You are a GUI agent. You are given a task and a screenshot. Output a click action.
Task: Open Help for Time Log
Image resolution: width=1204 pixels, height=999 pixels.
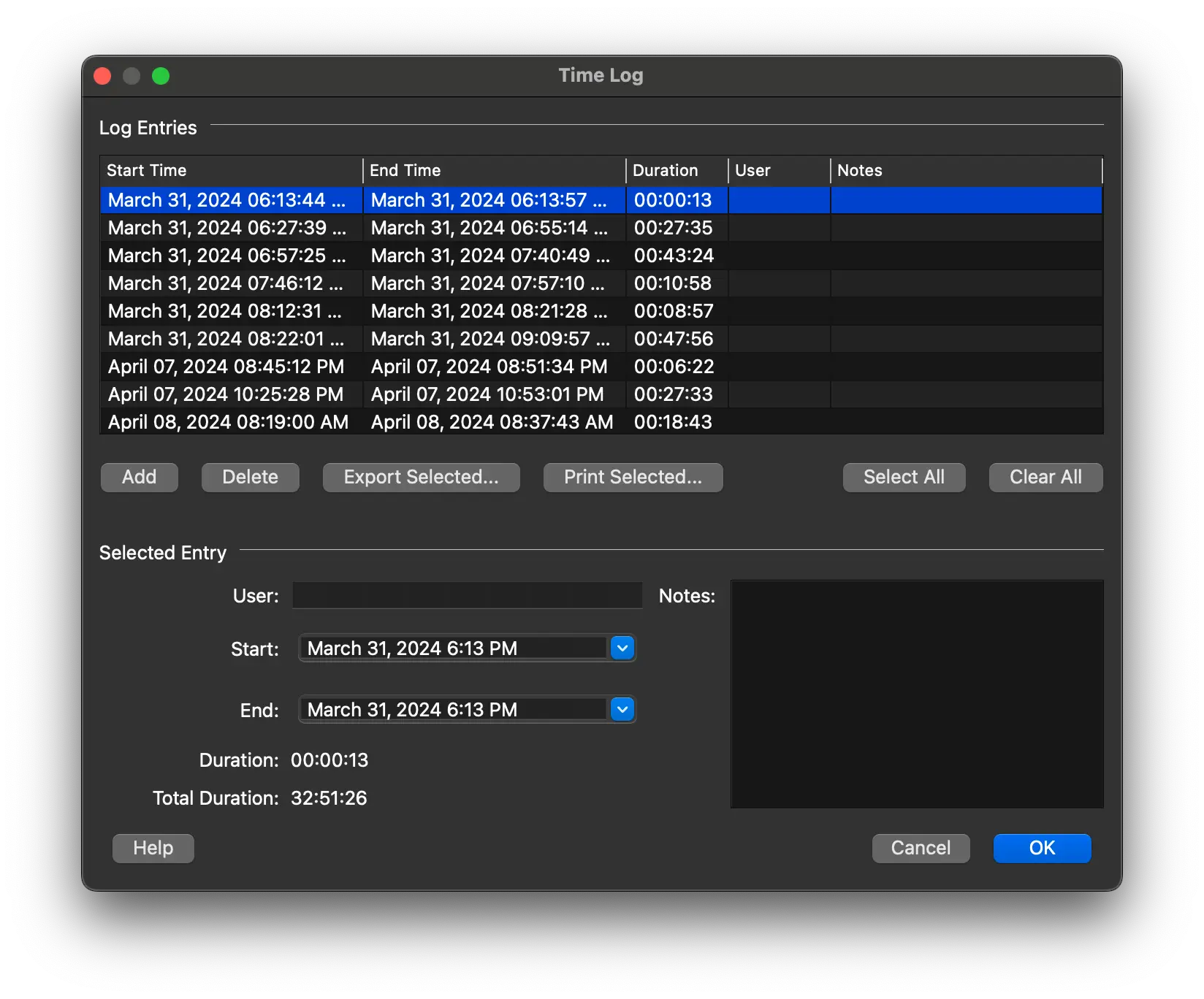(x=153, y=849)
